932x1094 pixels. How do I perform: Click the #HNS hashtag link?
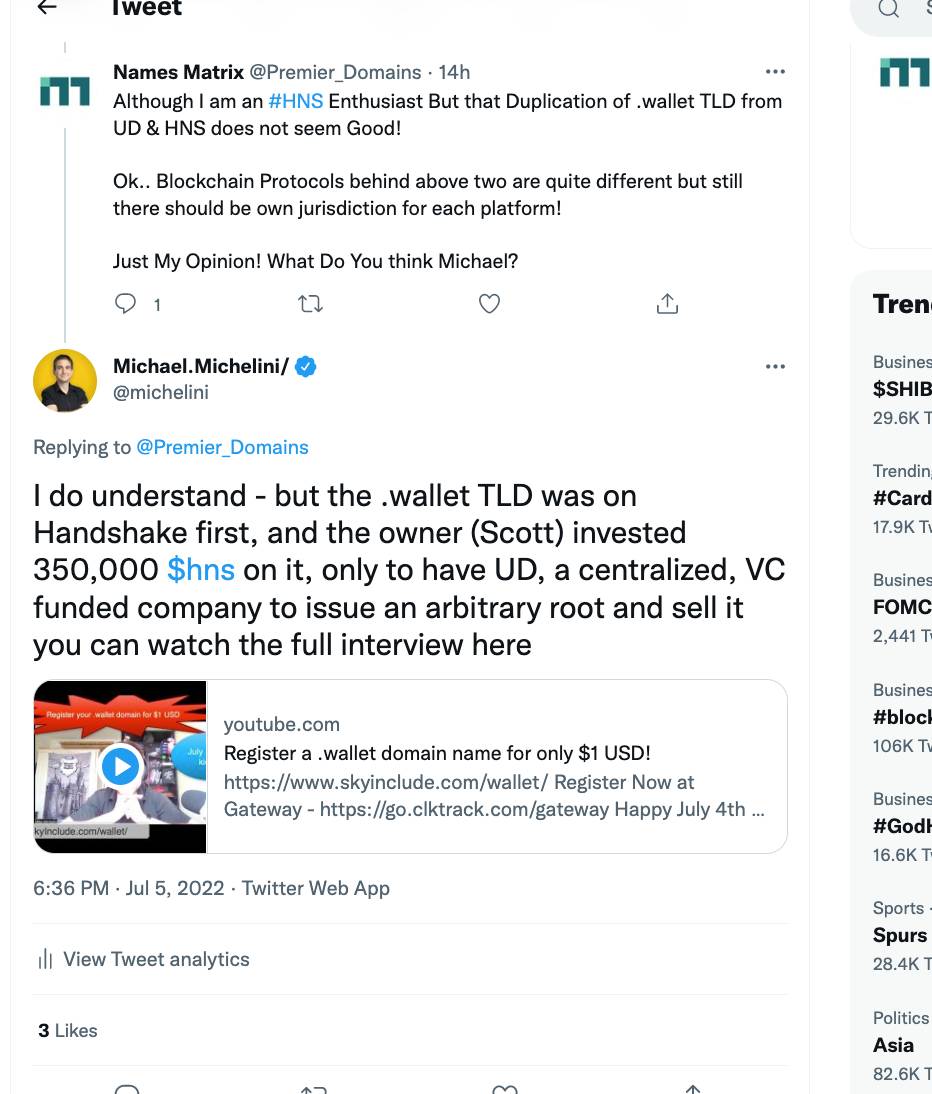click(295, 101)
